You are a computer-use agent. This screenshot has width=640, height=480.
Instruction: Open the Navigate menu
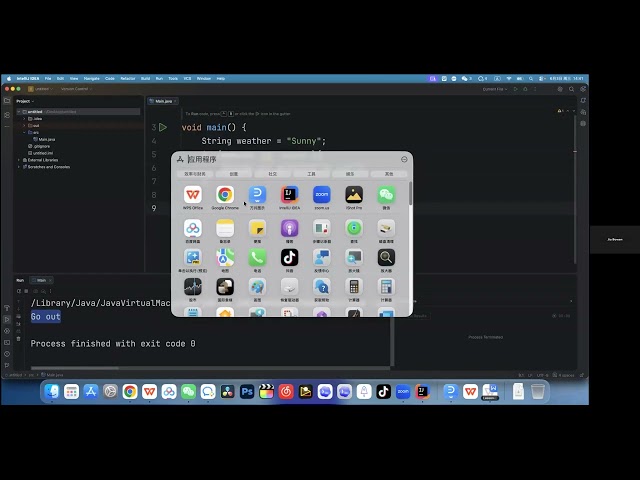91,78
